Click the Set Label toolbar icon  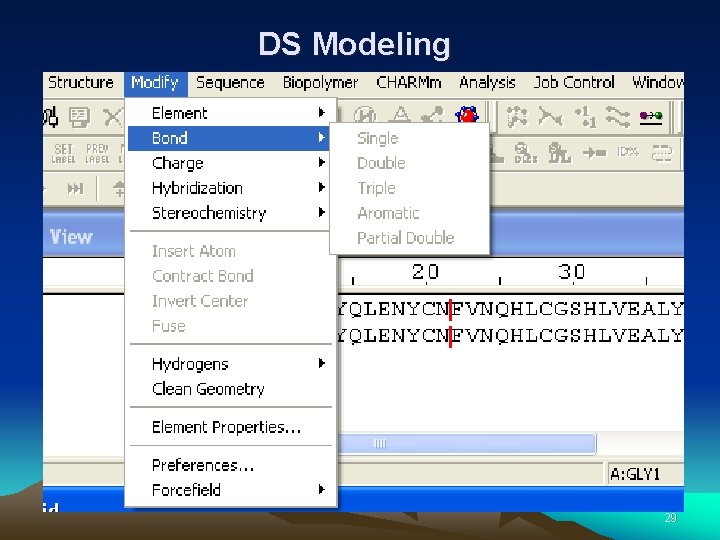(x=63, y=154)
